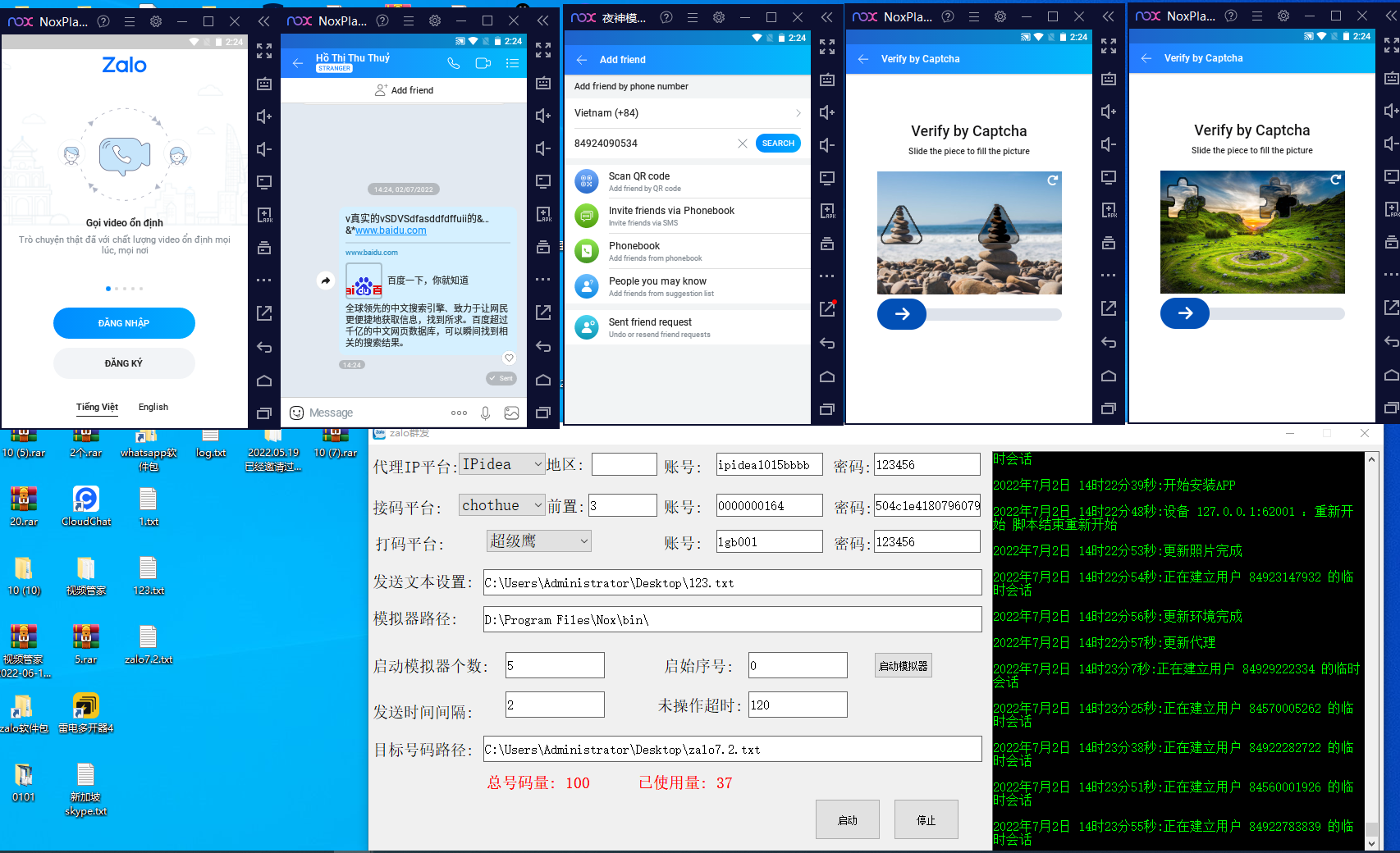Screen dimensions: 1400x853
Task: Open 打码平台 超级鹰 dropdown
Action: tap(538, 541)
